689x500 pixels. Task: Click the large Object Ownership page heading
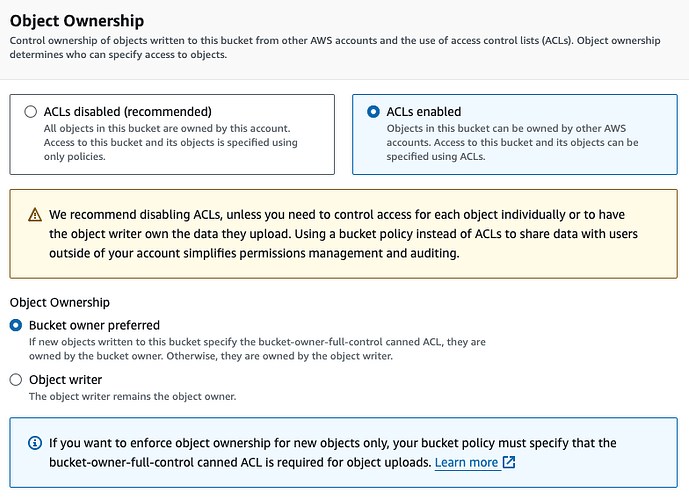(x=77, y=21)
